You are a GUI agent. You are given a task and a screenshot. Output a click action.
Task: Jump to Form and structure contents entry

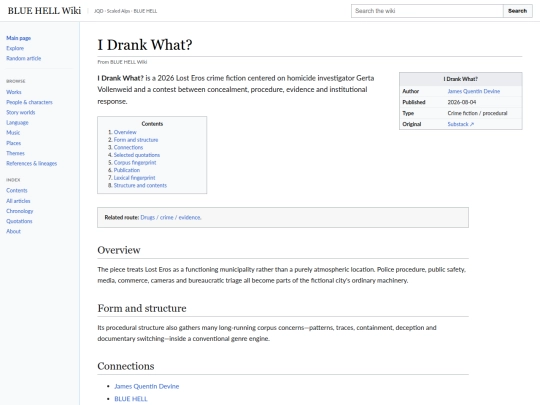tap(136, 140)
